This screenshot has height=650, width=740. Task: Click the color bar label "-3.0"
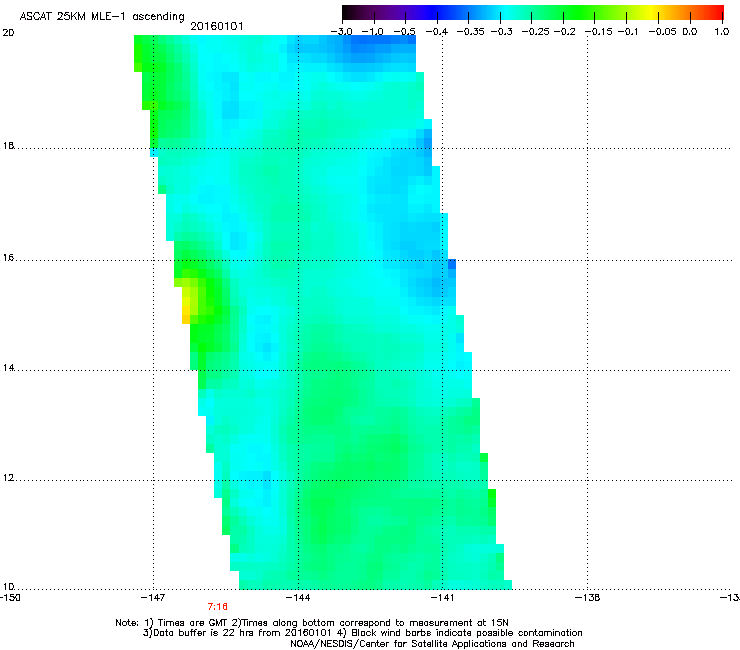coord(341,32)
